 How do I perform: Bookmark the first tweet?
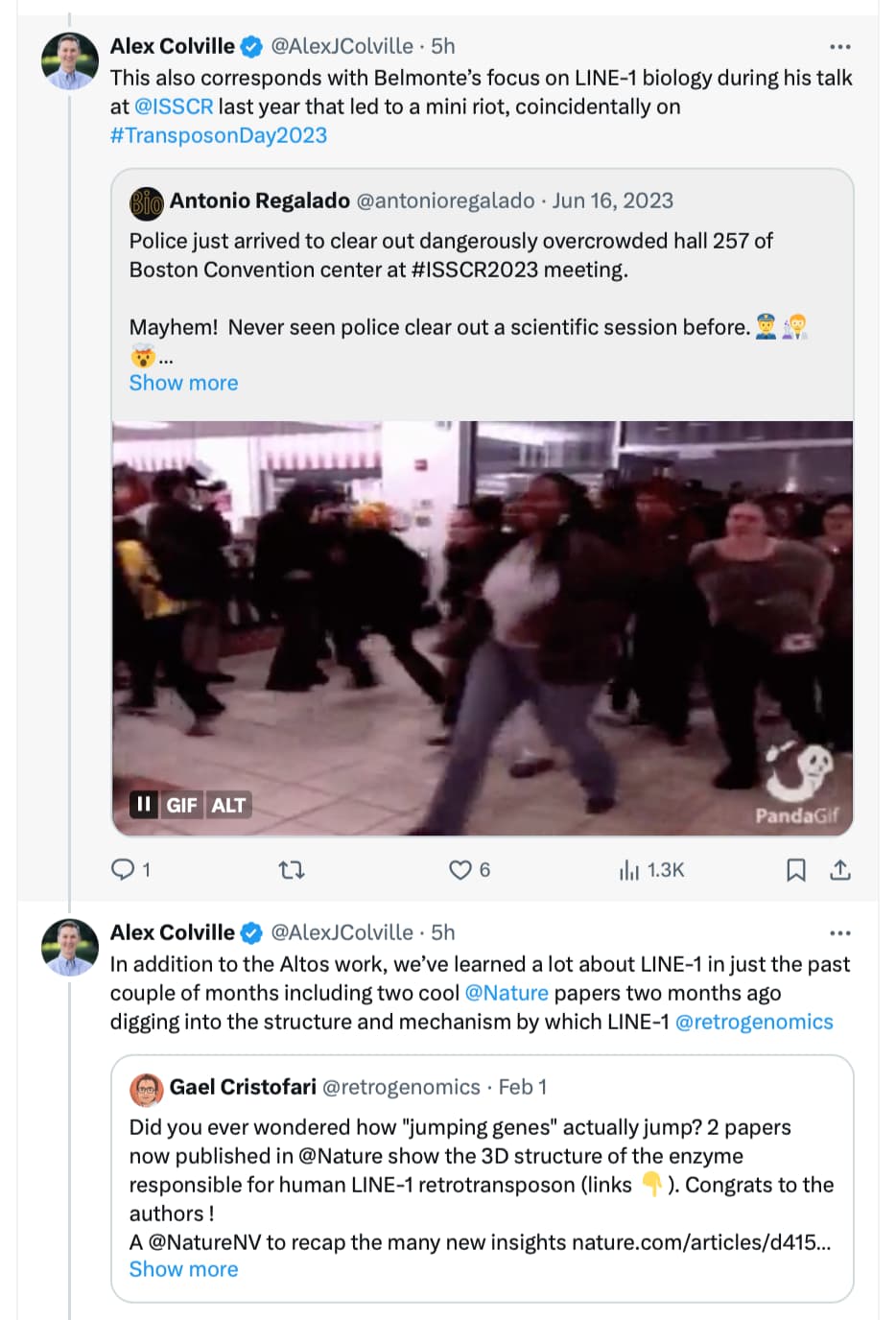pos(795,869)
